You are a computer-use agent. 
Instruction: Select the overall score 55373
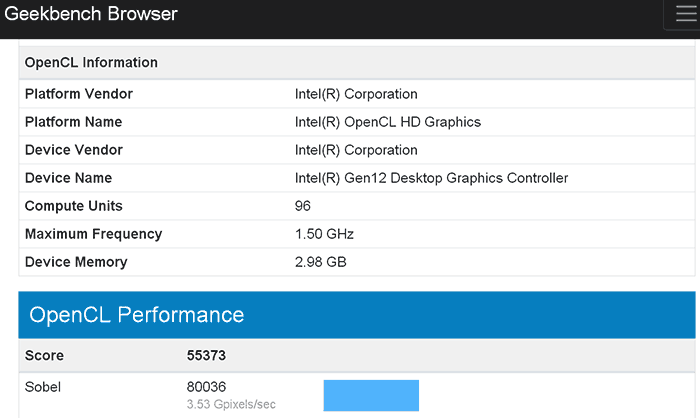click(206, 355)
